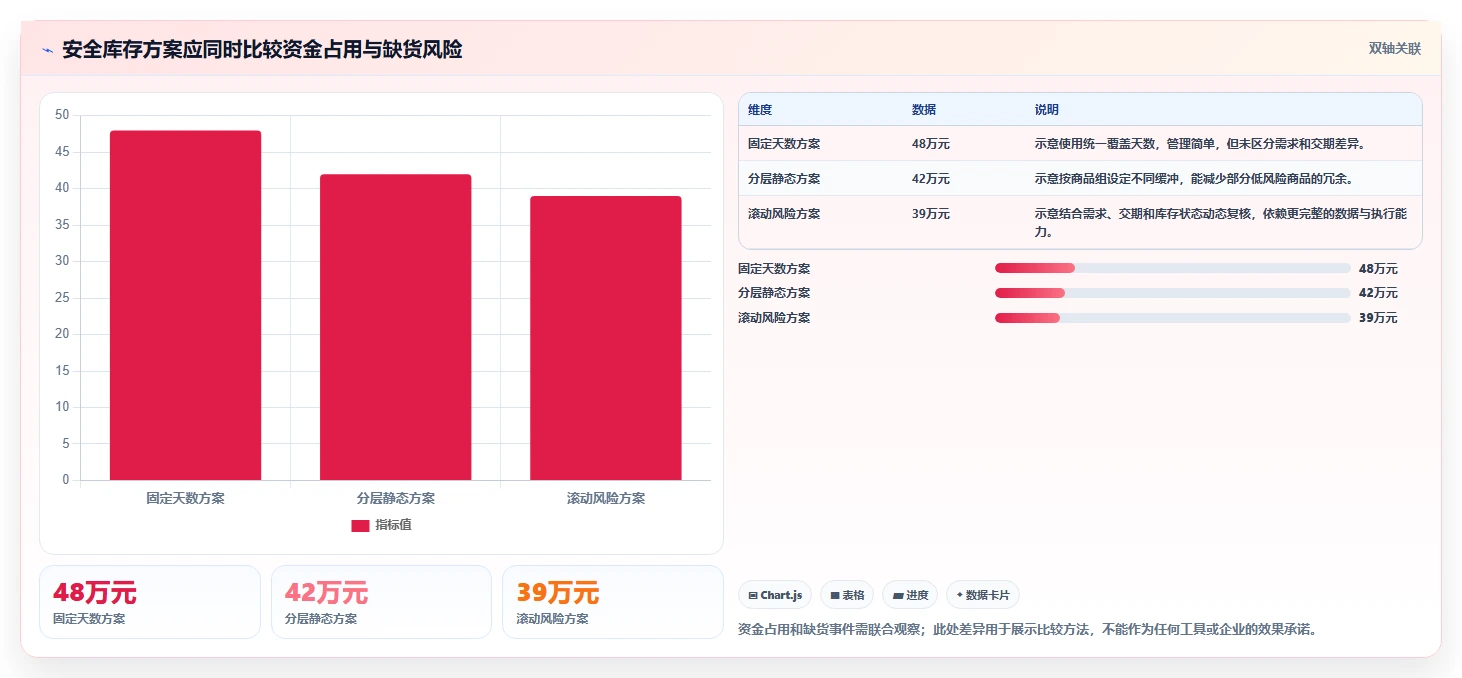
Task: Open the 39万元 data card
Action: point(613,602)
